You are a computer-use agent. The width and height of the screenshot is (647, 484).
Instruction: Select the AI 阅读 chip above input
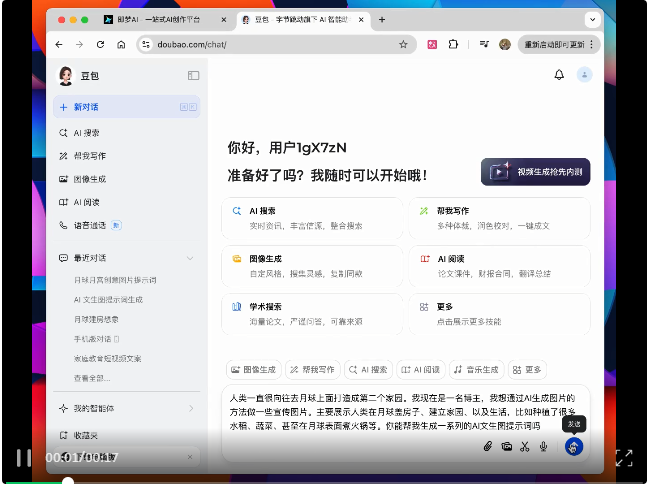point(421,369)
